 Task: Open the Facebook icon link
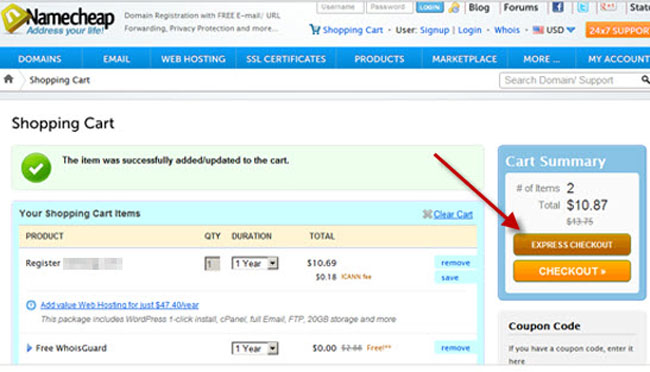point(558,7)
